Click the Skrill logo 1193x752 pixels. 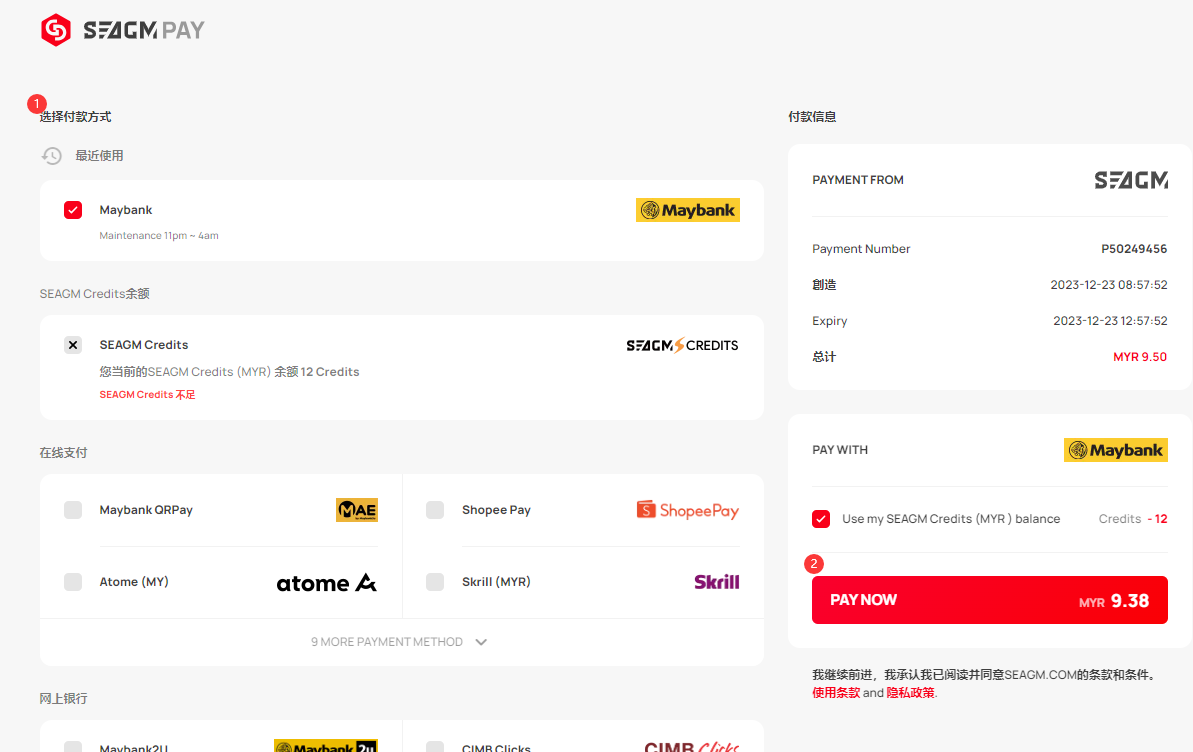pyautogui.click(x=717, y=582)
